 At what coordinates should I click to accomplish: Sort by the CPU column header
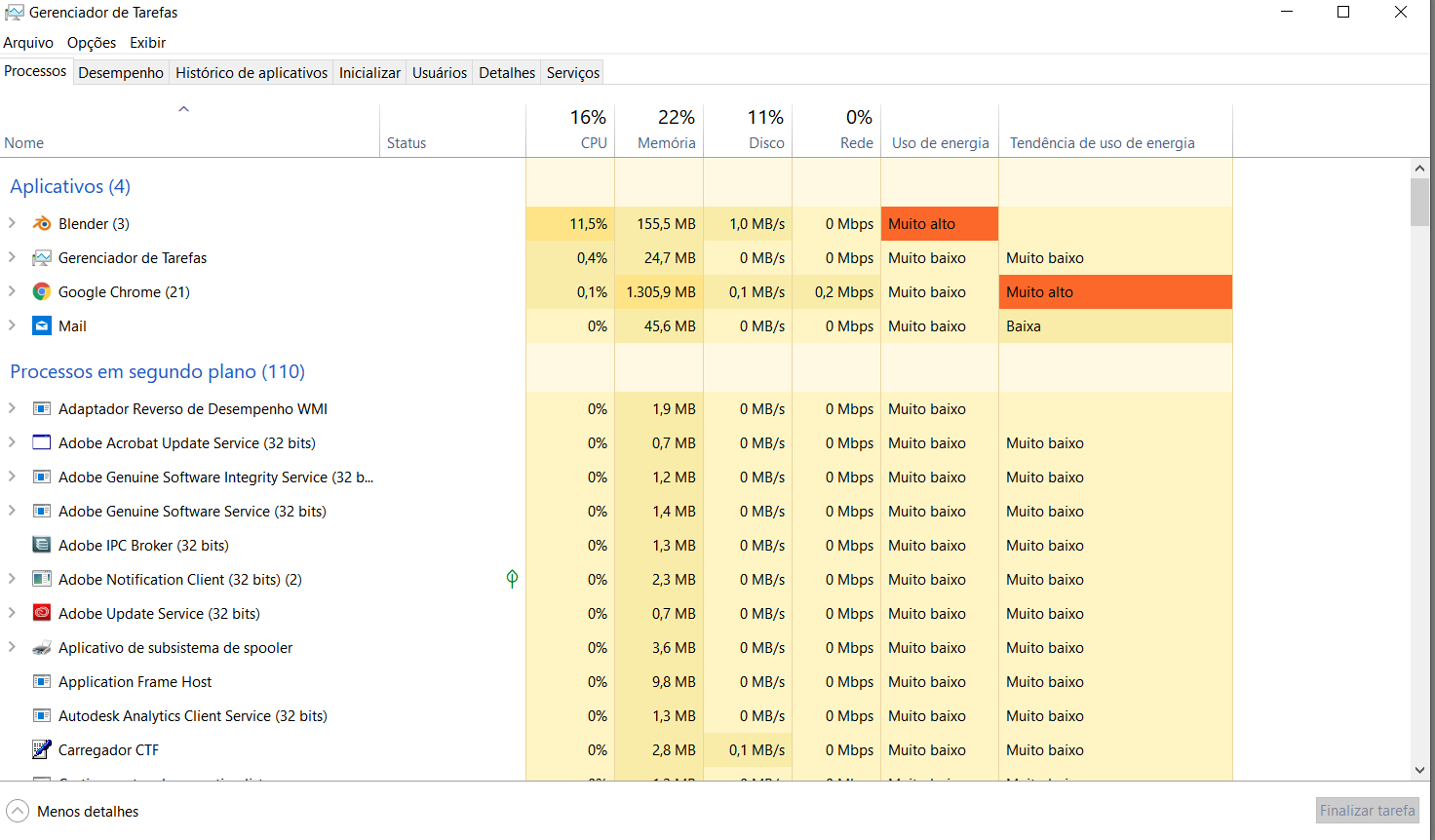(570, 131)
